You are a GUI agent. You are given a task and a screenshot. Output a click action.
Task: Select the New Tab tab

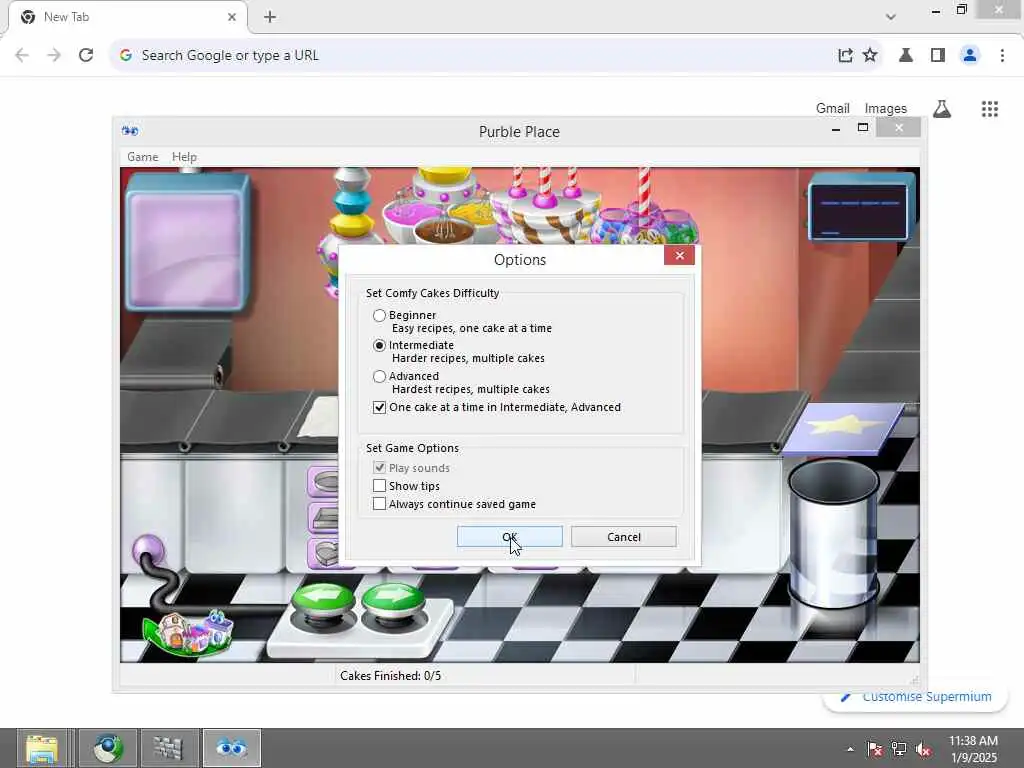127,17
